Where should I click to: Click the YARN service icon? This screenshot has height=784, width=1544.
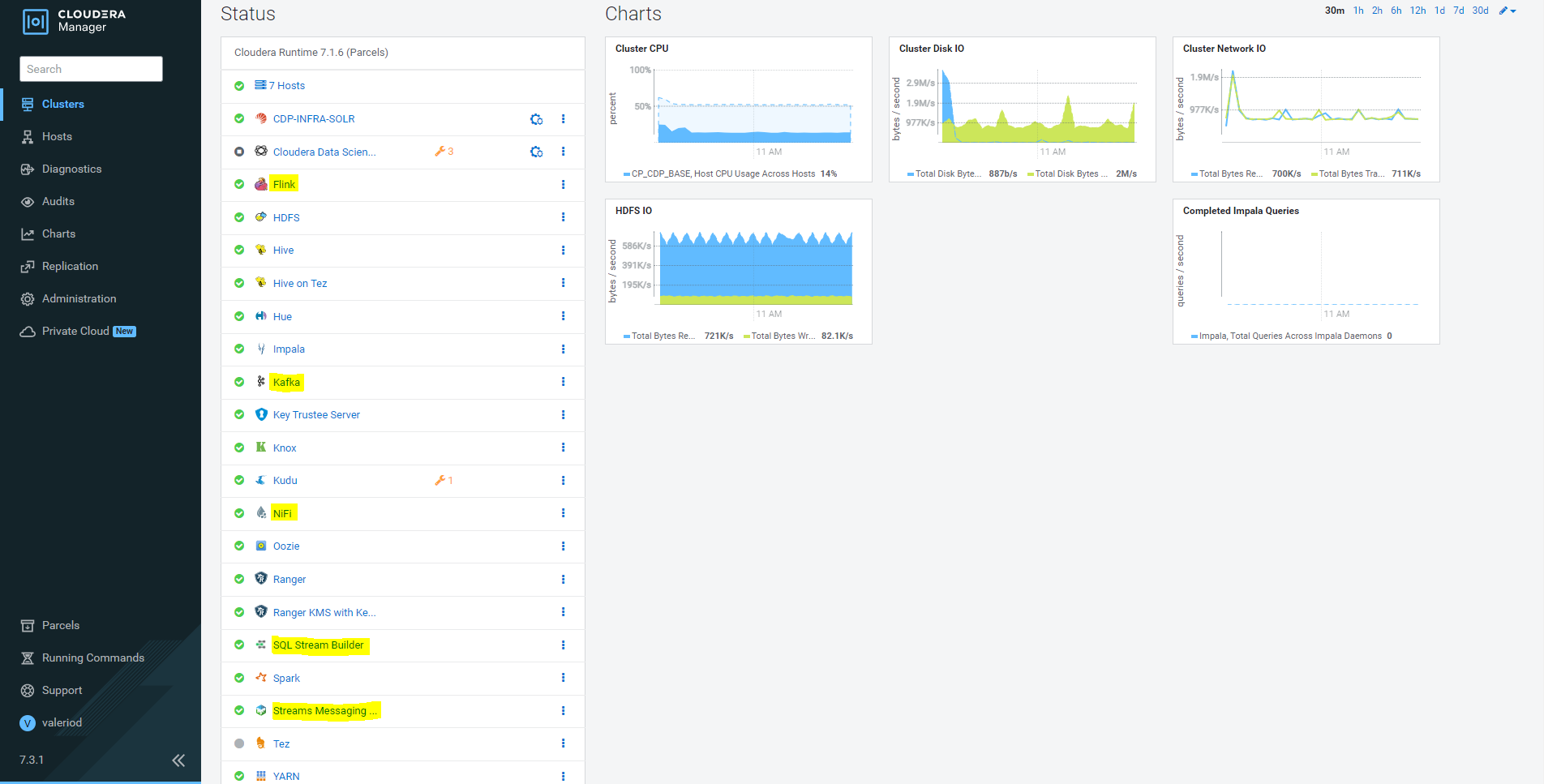coord(261,776)
